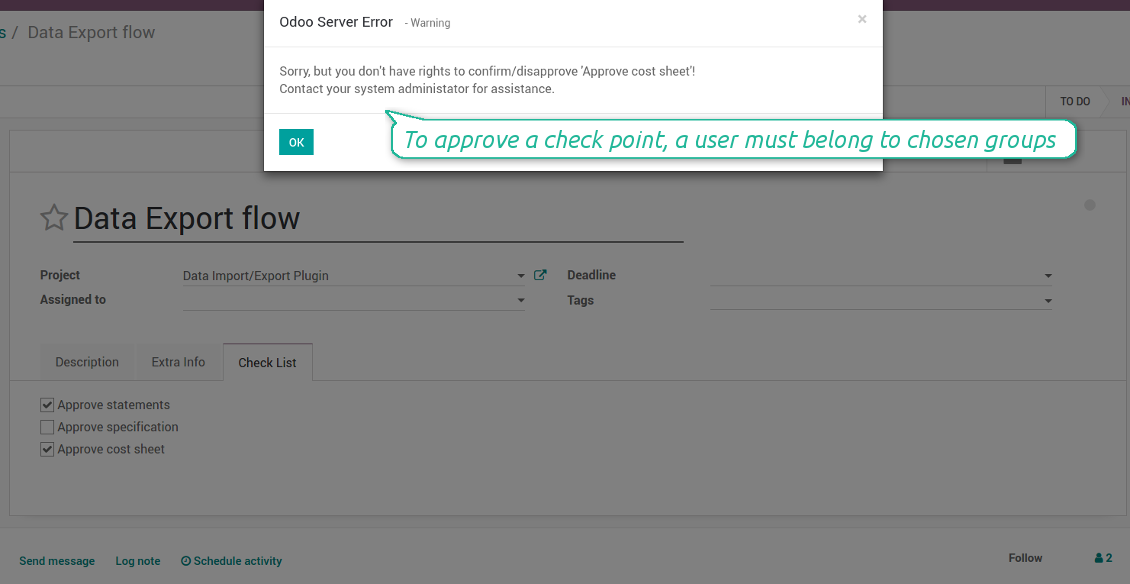Expand the Project dropdown arrow
Image resolution: width=1130 pixels, height=584 pixels.
[x=521, y=276]
